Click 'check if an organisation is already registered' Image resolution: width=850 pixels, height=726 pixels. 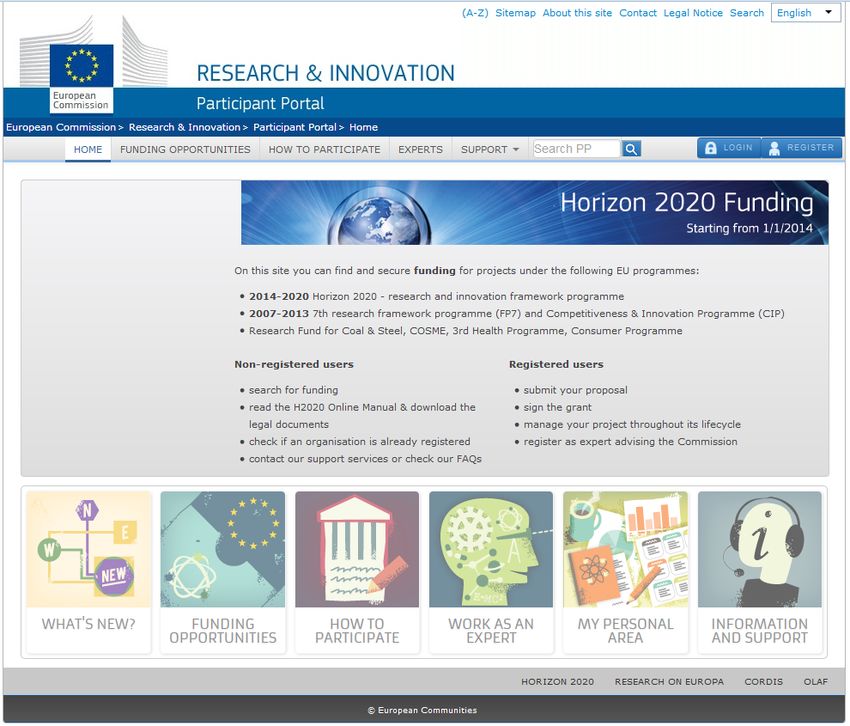pyautogui.click(x=359, y=441)
